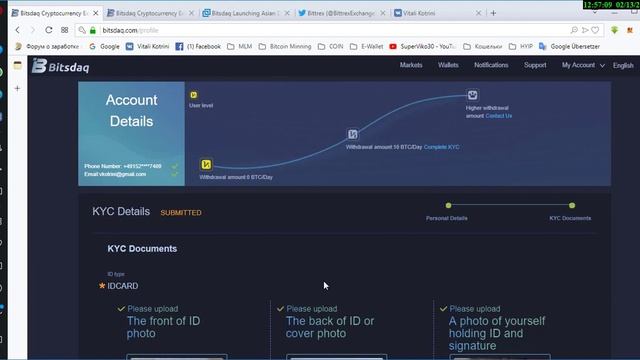Open the My Account dropdown
Screen dimensions: 640x360
click(x=583, y=65)
